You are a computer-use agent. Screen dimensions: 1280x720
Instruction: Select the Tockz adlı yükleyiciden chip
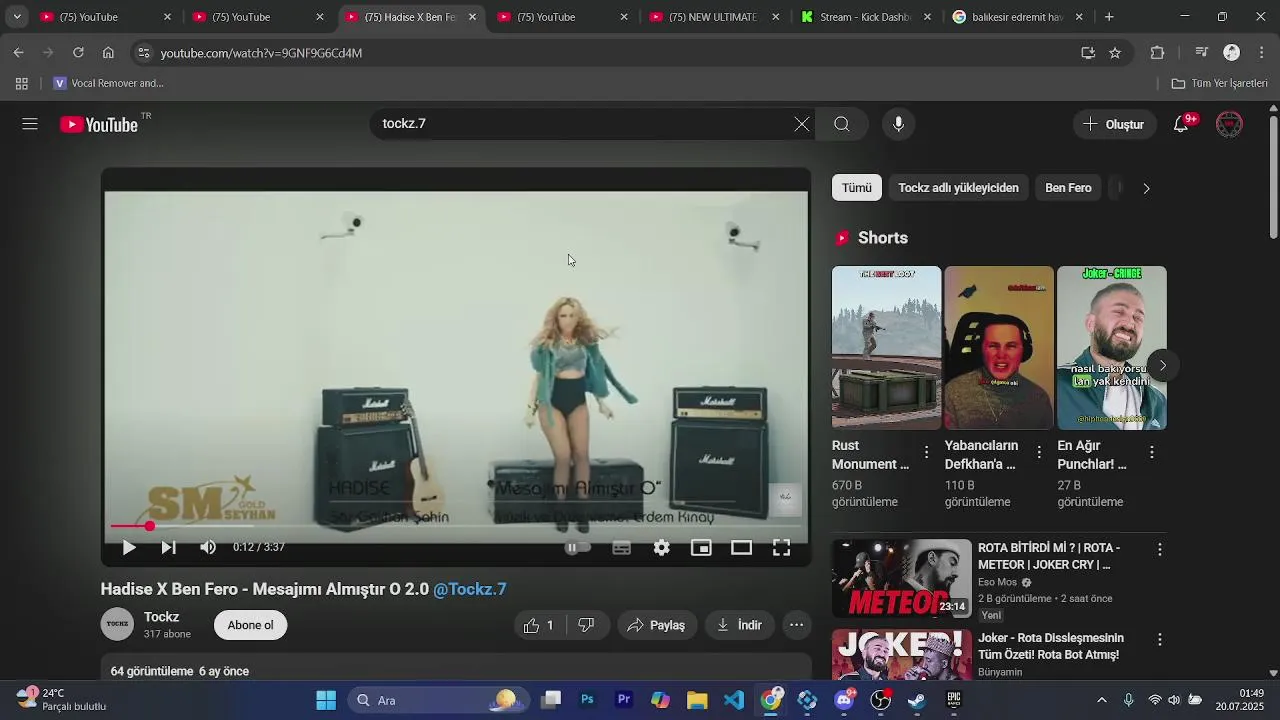[958, 188]
